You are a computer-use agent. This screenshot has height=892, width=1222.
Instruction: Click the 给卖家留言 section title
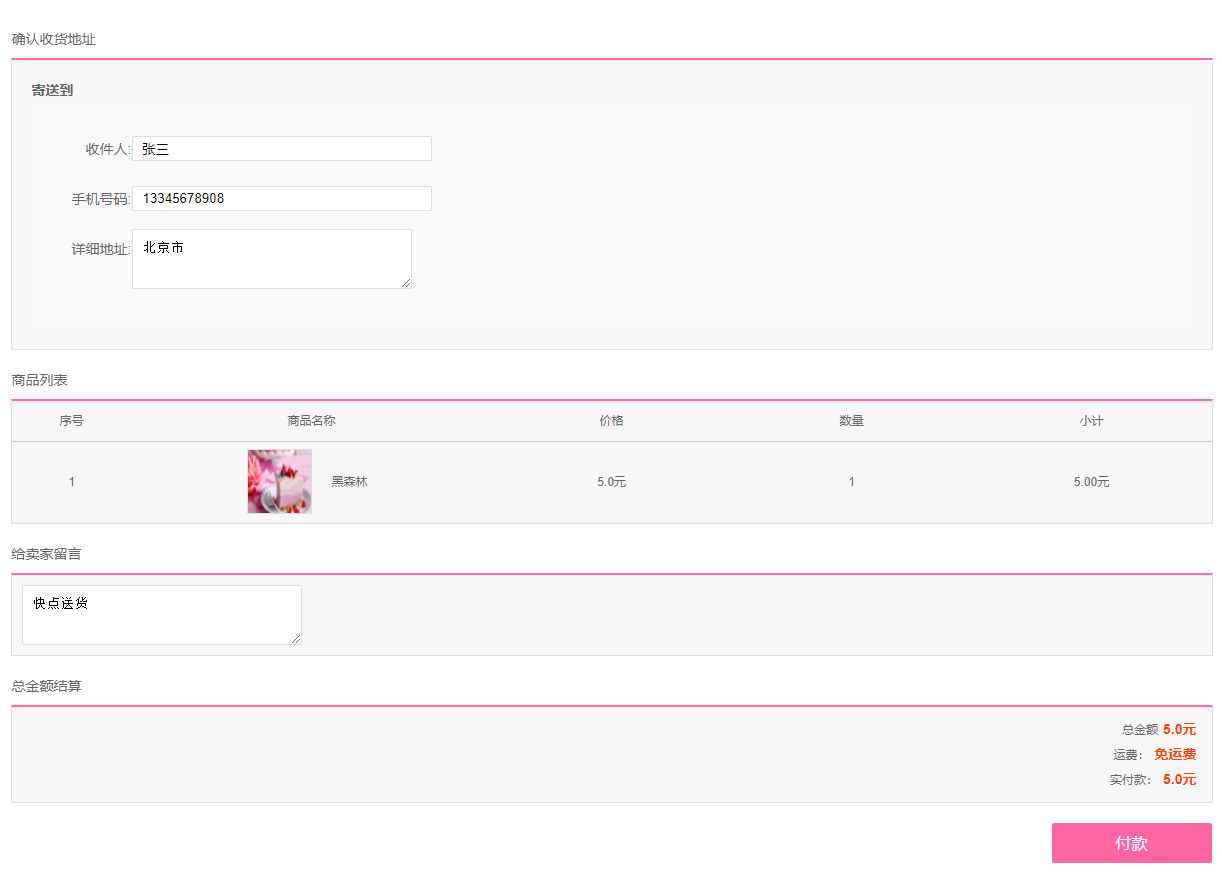tap(46, 554)
